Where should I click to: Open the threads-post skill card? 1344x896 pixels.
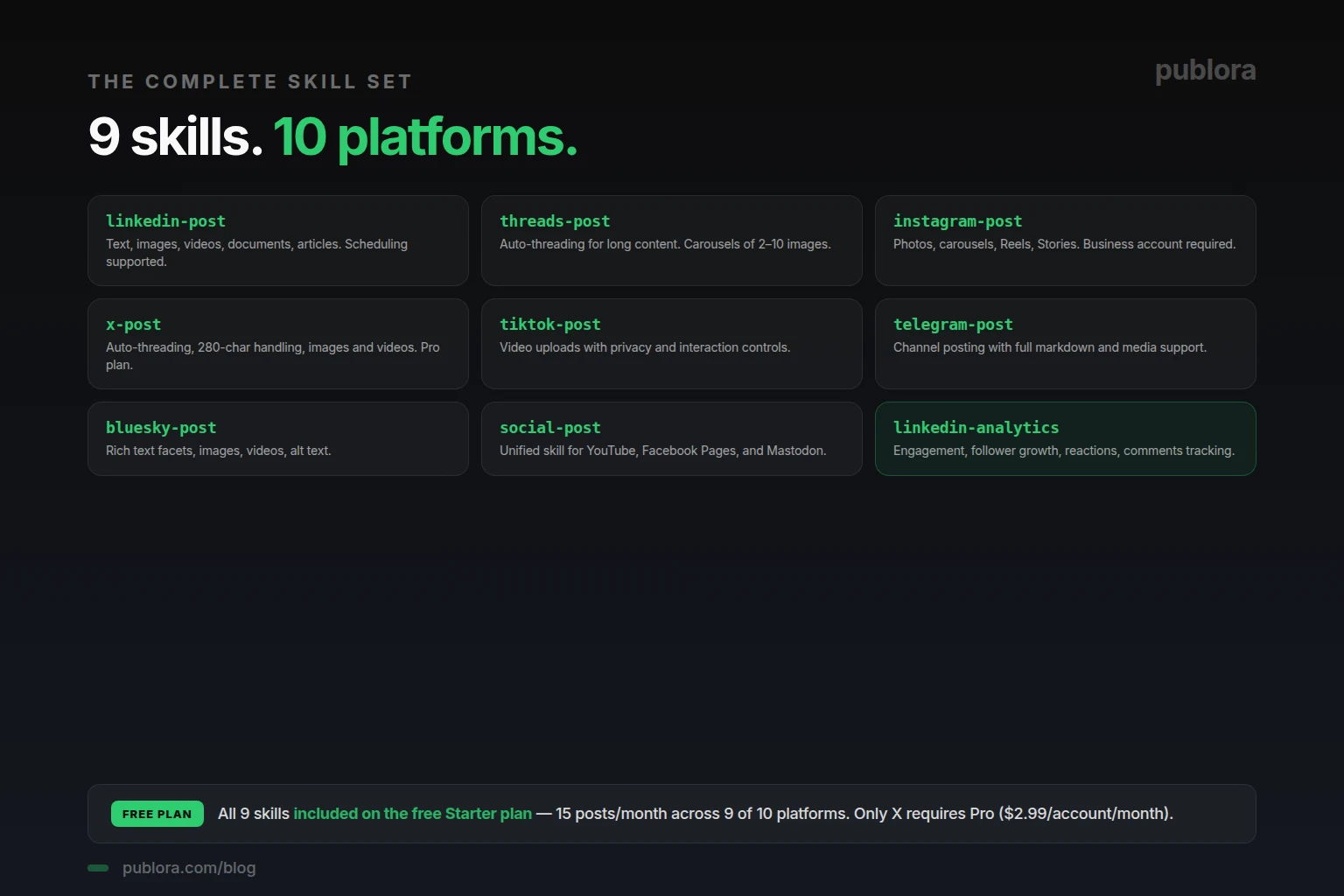click(x=672, y=241)
